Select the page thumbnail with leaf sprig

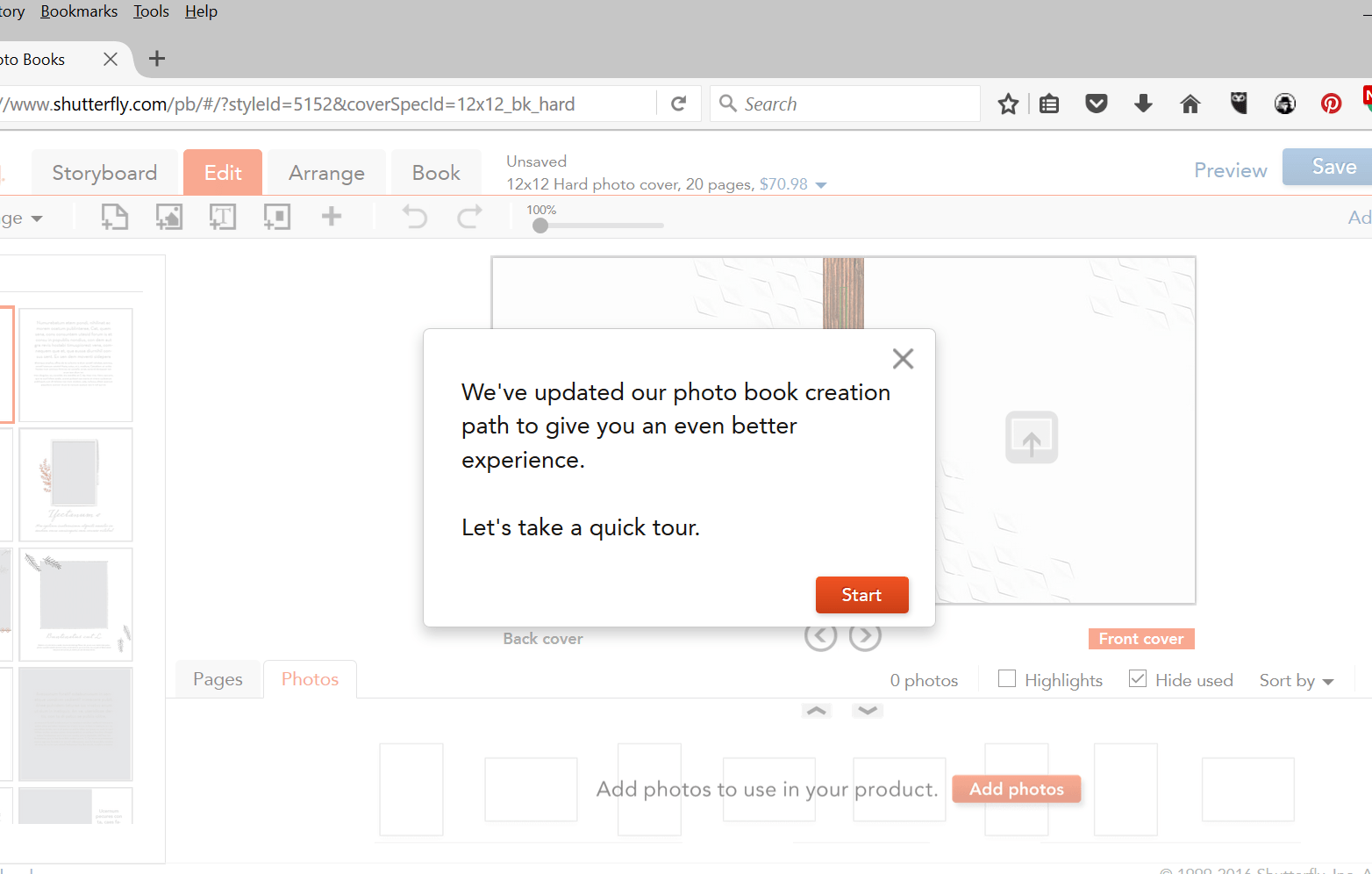pos(75,484)
